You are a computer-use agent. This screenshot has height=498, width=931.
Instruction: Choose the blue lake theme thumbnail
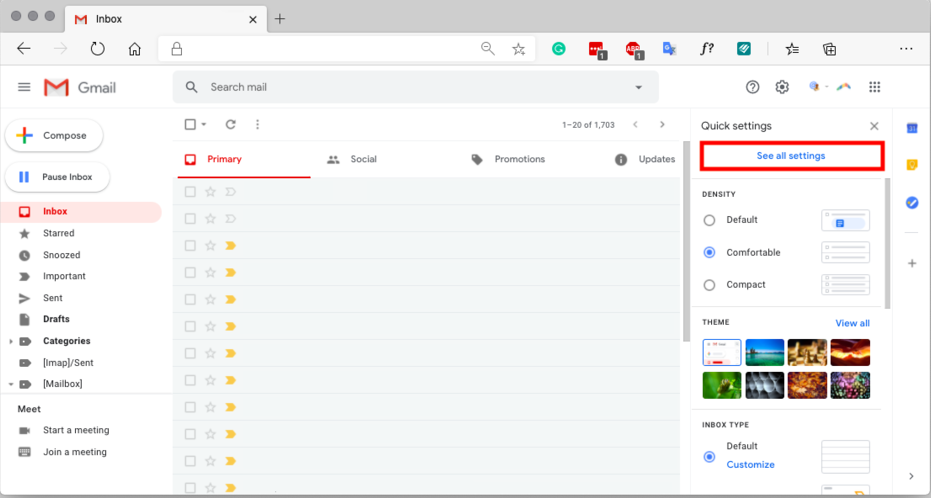[x=765, y=353]
